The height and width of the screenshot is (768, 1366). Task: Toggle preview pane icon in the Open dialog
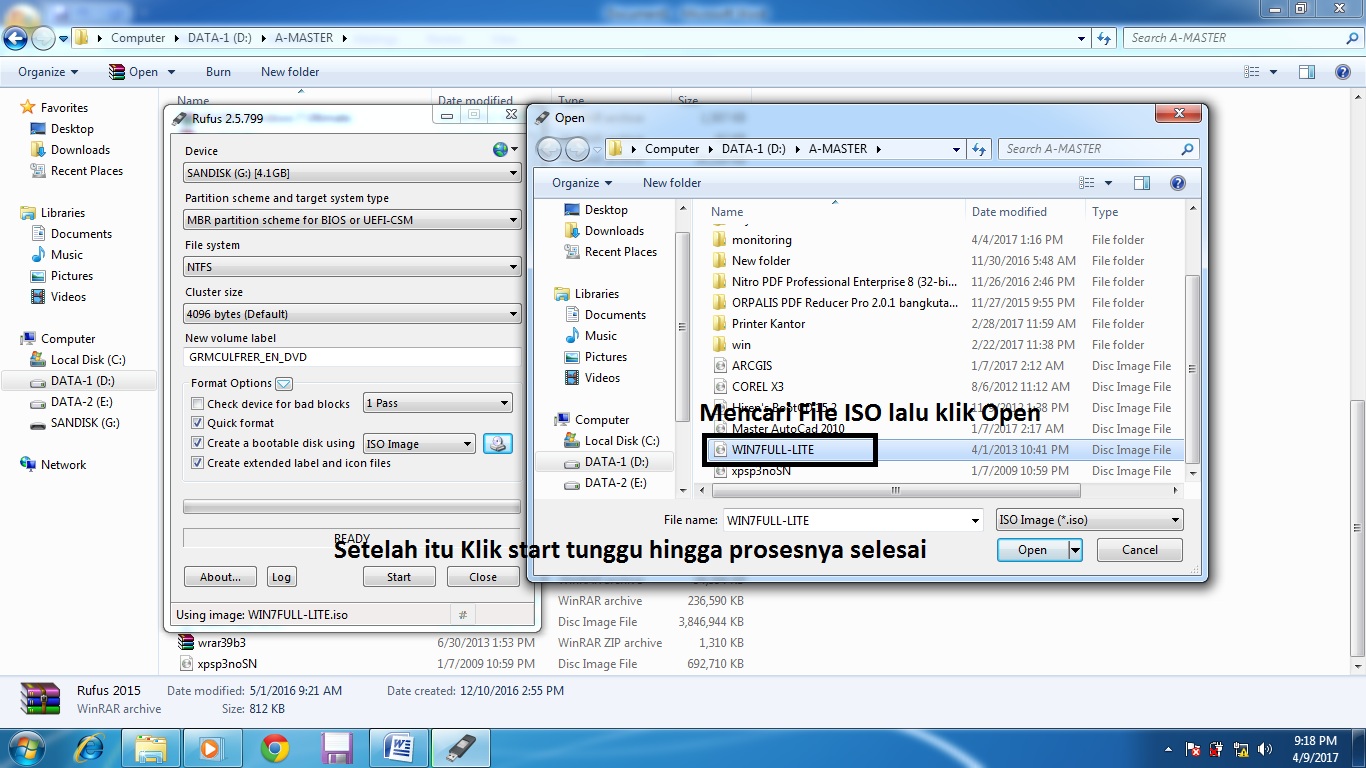coord(1143,183)
